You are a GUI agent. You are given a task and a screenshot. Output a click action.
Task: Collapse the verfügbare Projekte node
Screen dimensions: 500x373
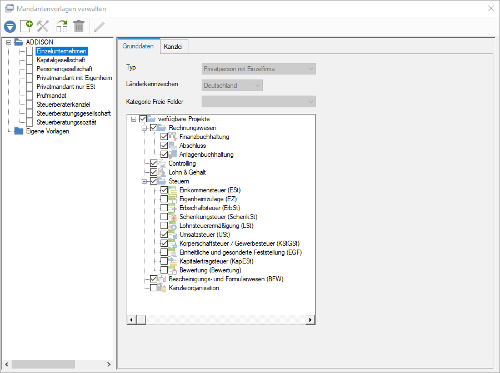[x=133, y=119]
